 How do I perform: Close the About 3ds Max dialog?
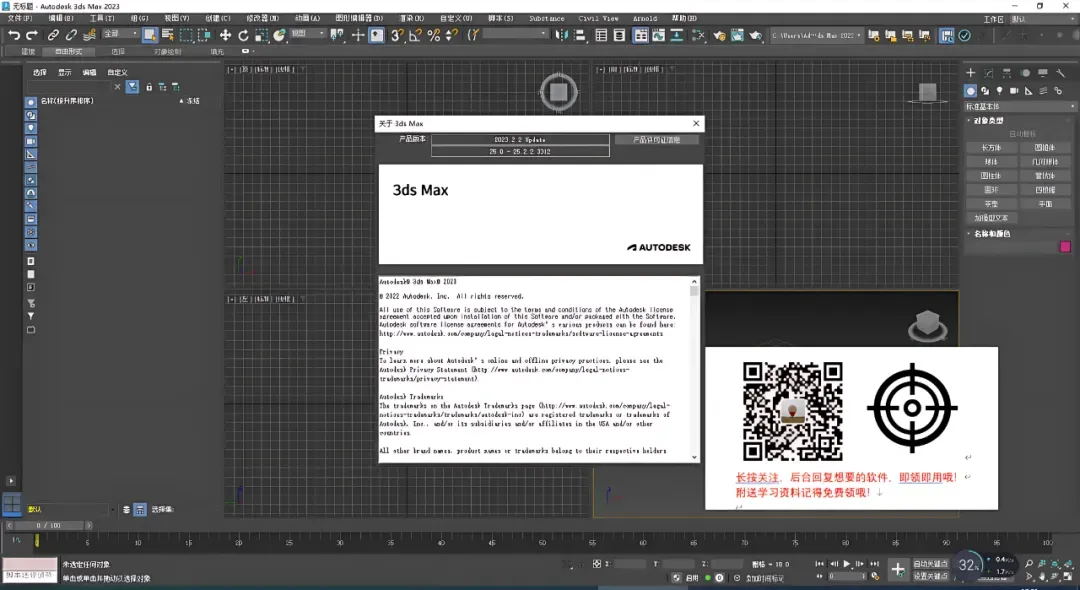[696, 123]
